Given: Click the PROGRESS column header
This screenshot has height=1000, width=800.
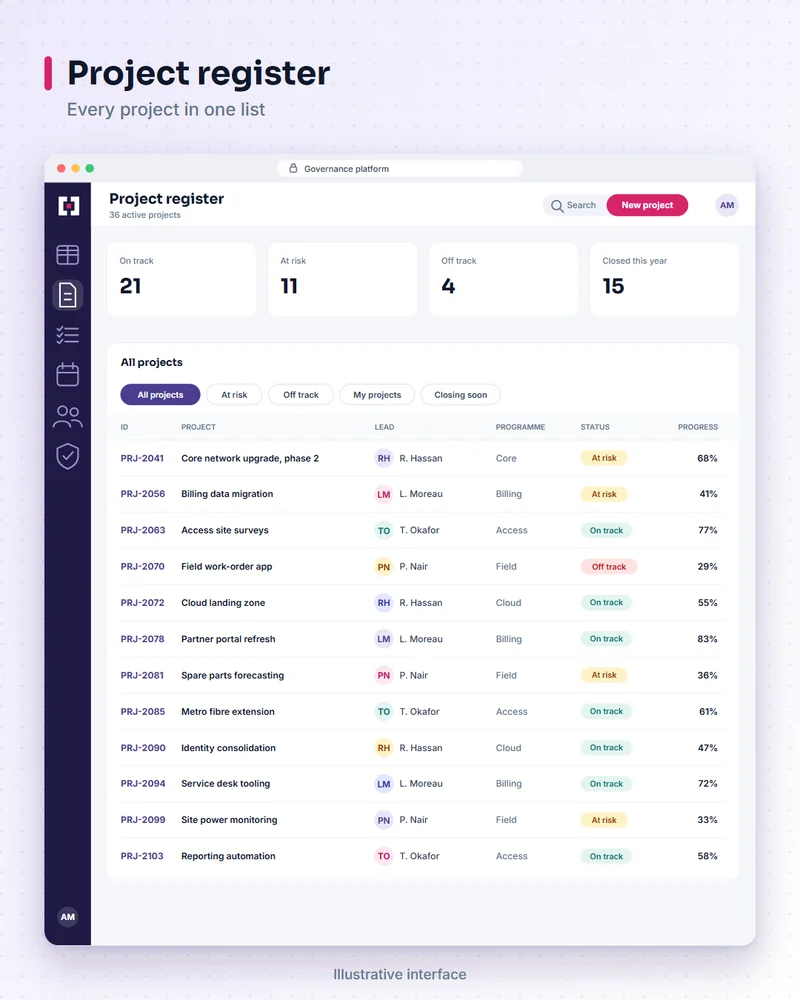Looking at the screenshot, I should pyautogui.click(x=698, y=427).
